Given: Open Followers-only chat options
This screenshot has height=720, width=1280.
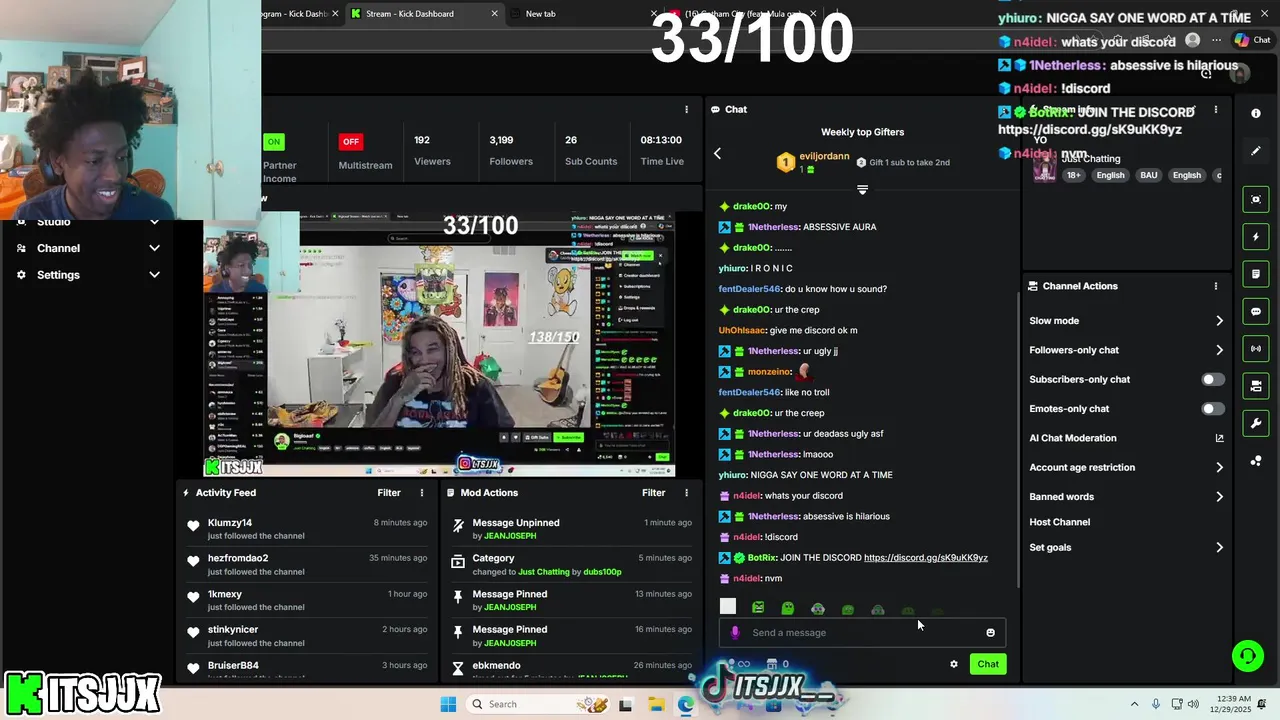Looking at the screenshot, I should click(1126, 350).
